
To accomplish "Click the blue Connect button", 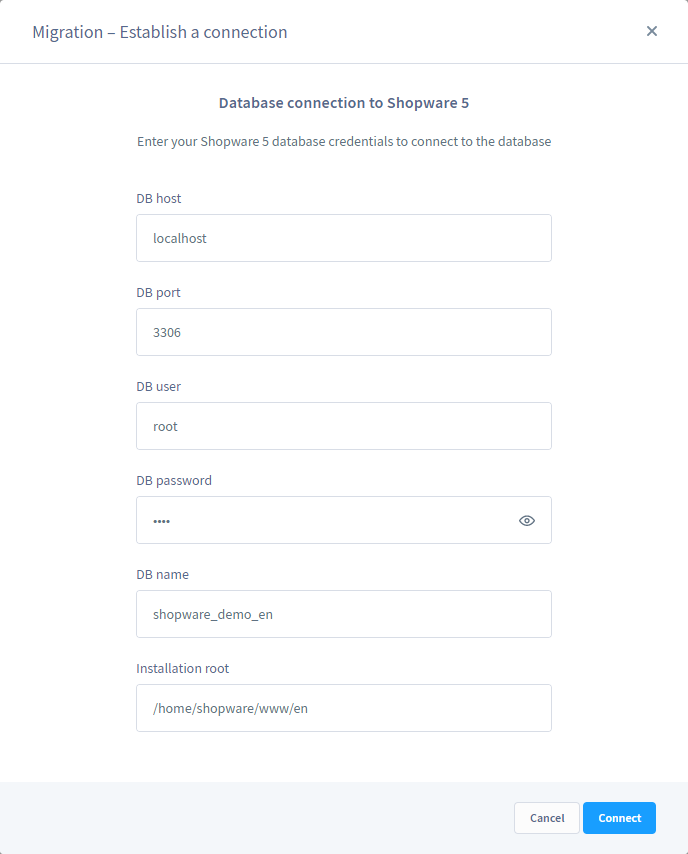I will (619, 817).
